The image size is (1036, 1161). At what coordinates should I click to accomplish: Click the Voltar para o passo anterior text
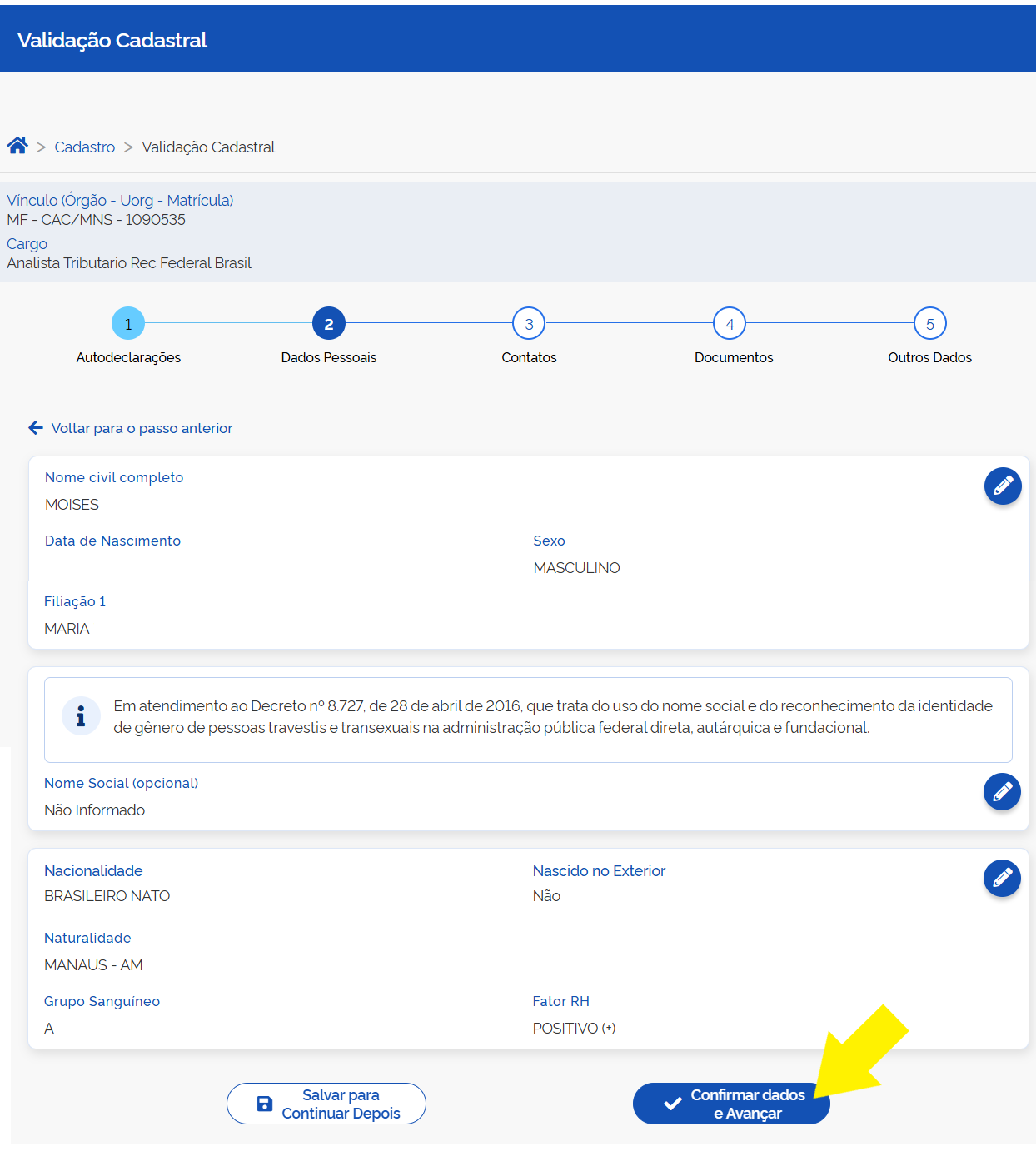point(142,428)
